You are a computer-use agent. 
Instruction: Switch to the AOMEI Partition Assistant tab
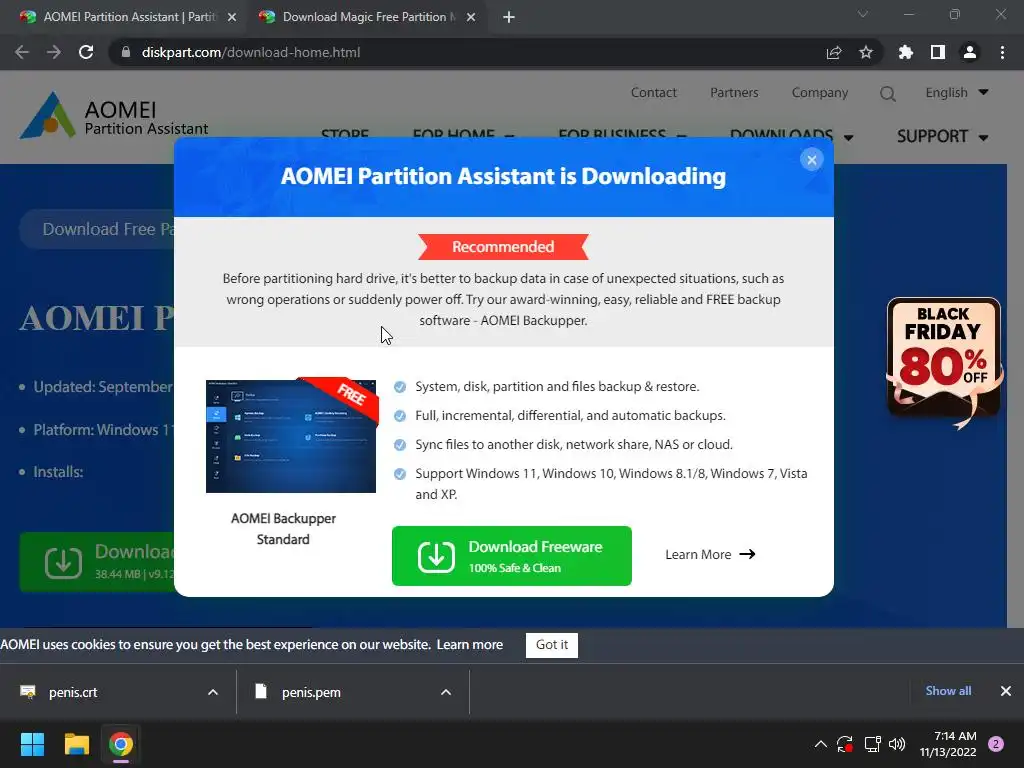(128, 17)
